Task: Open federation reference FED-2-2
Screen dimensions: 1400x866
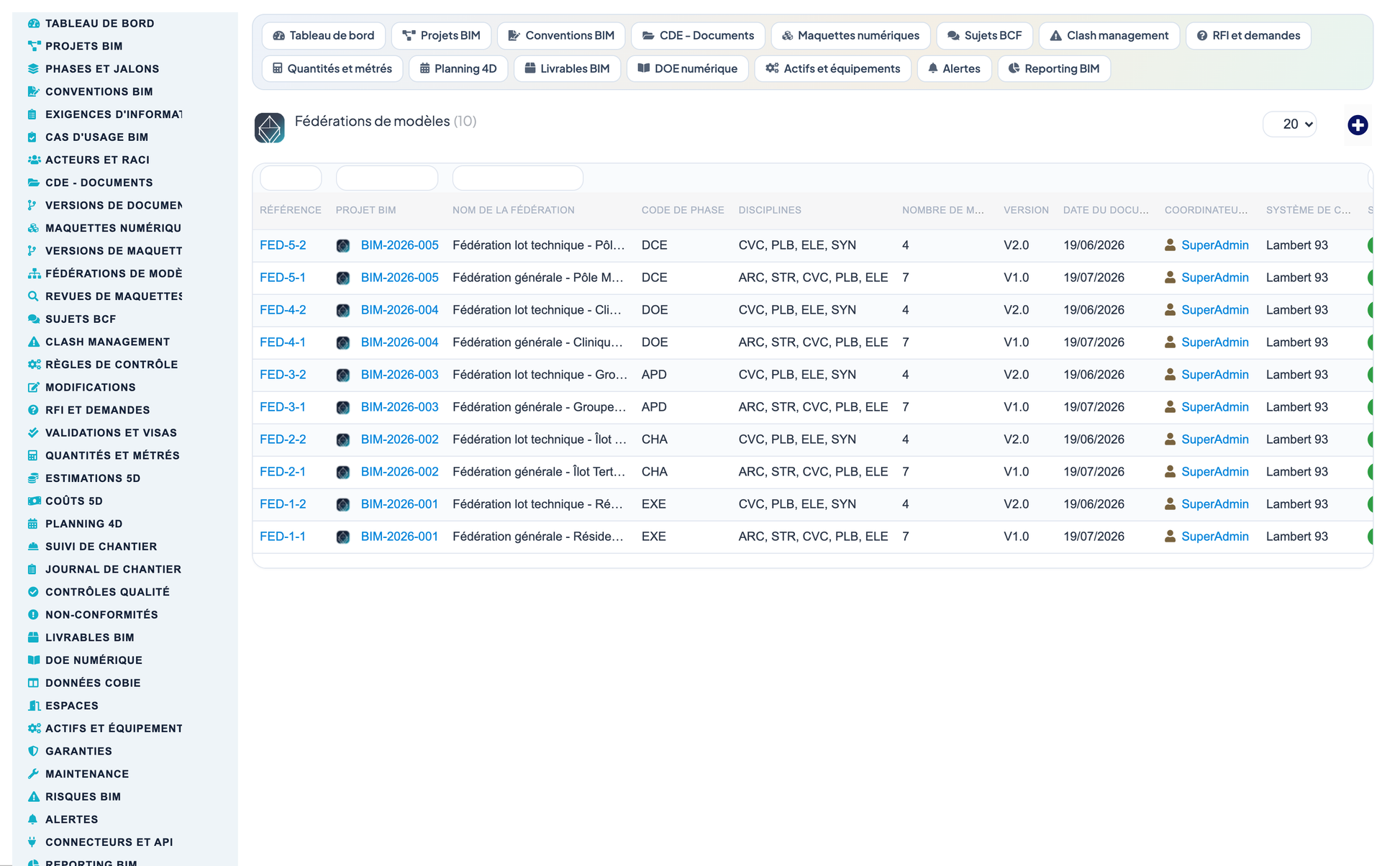Action: (283, 439)
